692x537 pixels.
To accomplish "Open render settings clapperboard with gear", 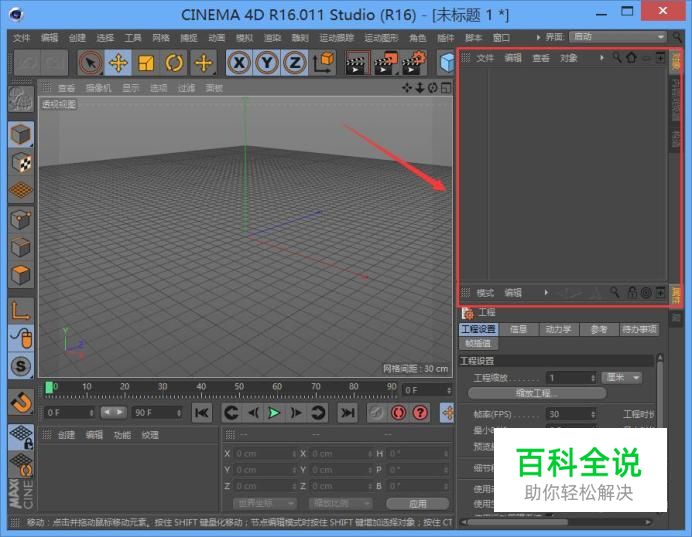I will 414,63.
